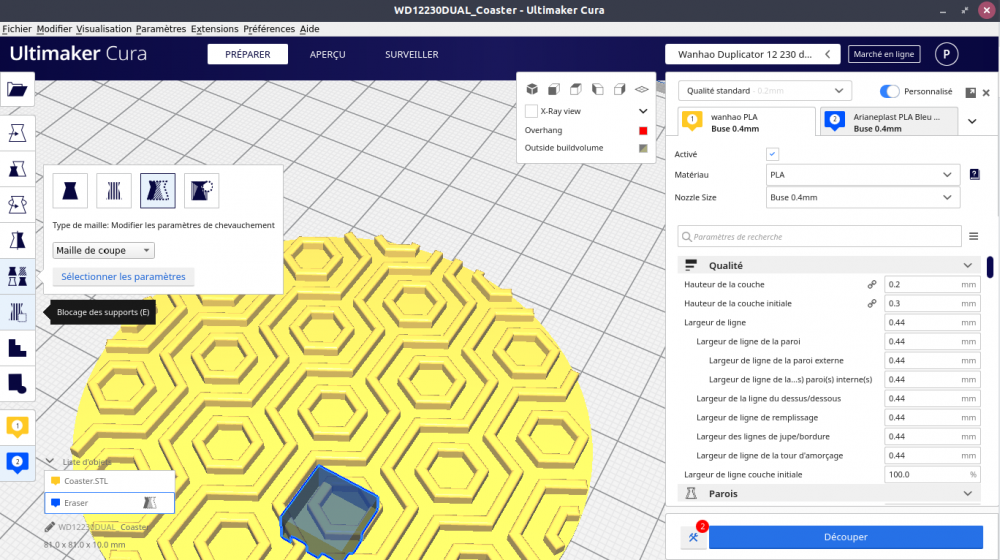Select extruder 2 blue icon in left toolbar
The width and height of the screenshot is (1000, 560).
pos(17,462)
